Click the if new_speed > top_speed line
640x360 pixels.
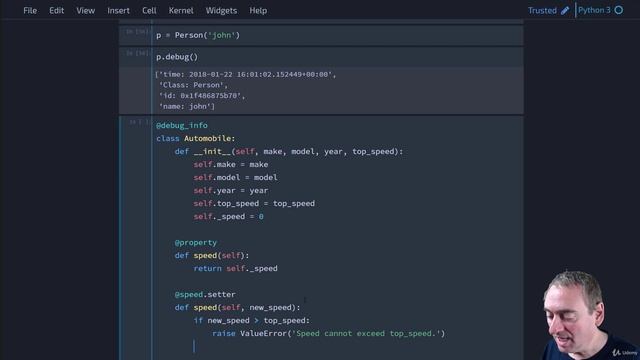251,320
